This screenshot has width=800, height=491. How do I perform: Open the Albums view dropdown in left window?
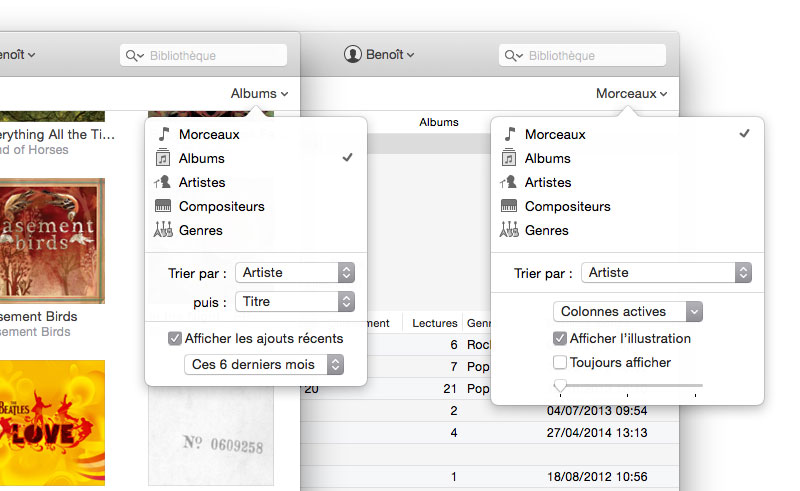click(x=259, y=93)
